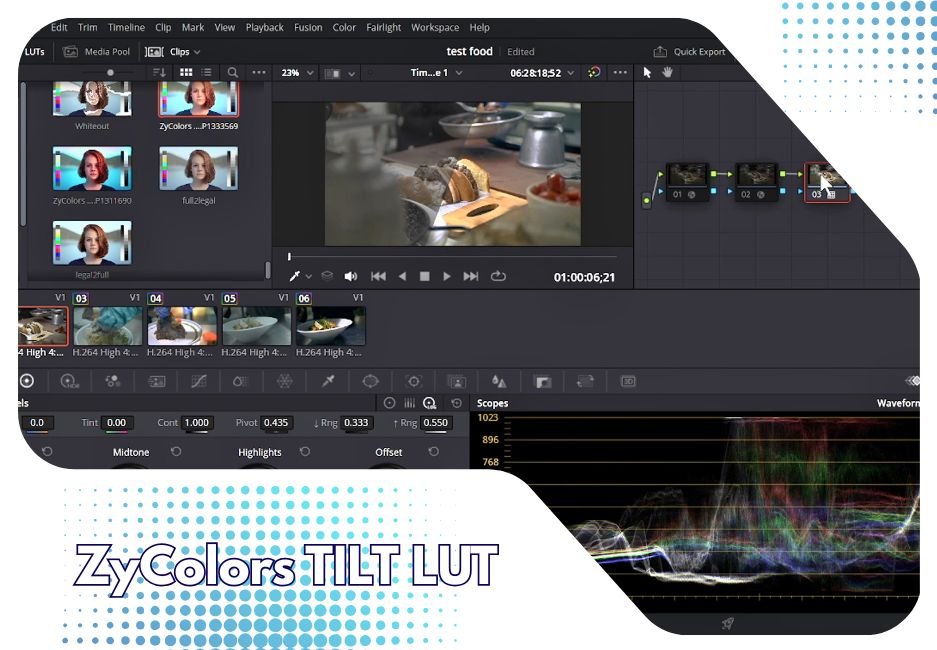
Task: Open the Qualifier eyedropper palette
Action: 328,381
